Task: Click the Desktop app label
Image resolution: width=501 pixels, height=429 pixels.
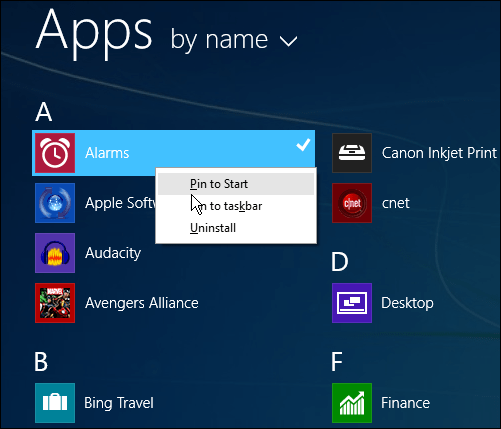Action: tap(407, 303)
